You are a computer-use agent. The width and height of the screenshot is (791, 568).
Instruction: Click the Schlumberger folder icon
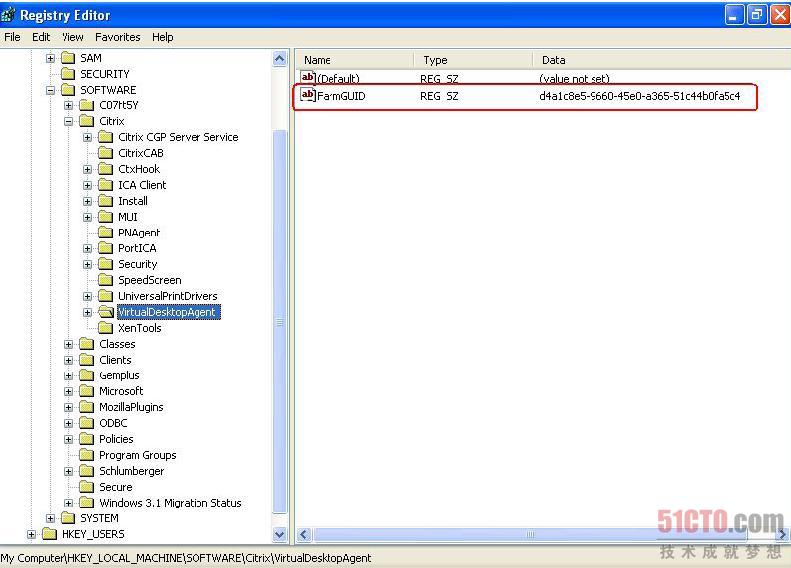pyautogui.click(x=87, y=471)
